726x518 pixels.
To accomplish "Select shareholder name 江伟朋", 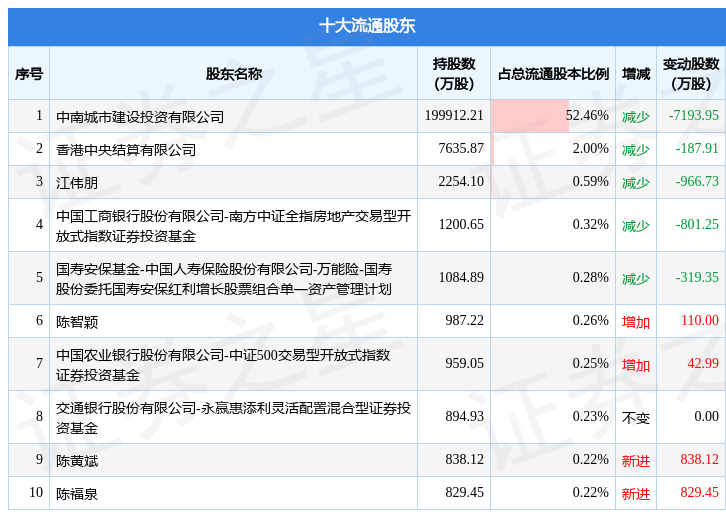I will [x=77, y=182].
